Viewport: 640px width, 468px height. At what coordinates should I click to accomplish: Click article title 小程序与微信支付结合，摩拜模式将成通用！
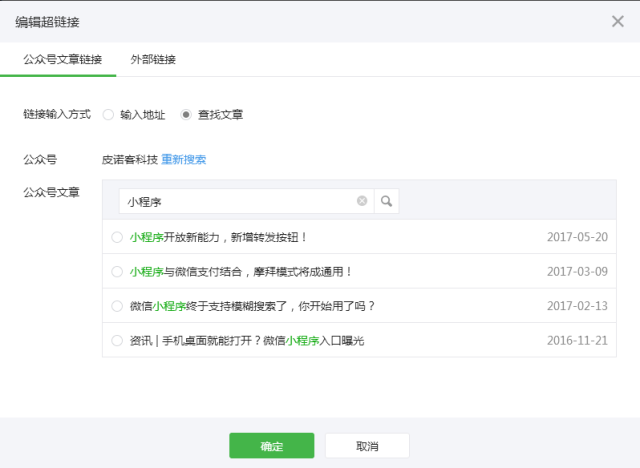(241, 272)
